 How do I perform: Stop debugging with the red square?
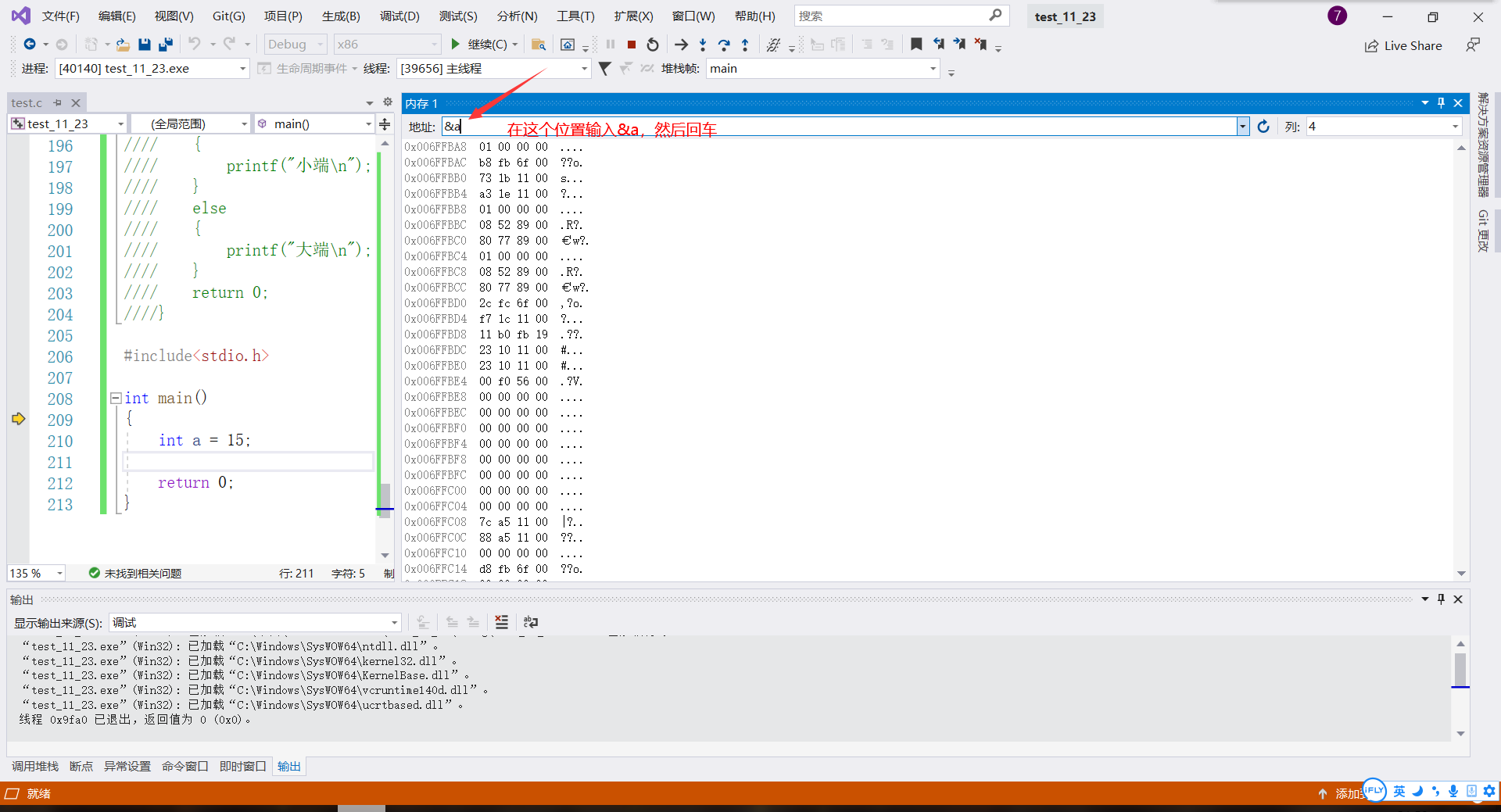point(632,45)
